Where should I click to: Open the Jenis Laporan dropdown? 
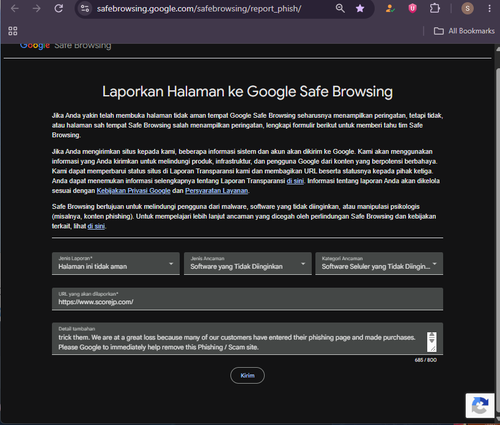[116, 263]
